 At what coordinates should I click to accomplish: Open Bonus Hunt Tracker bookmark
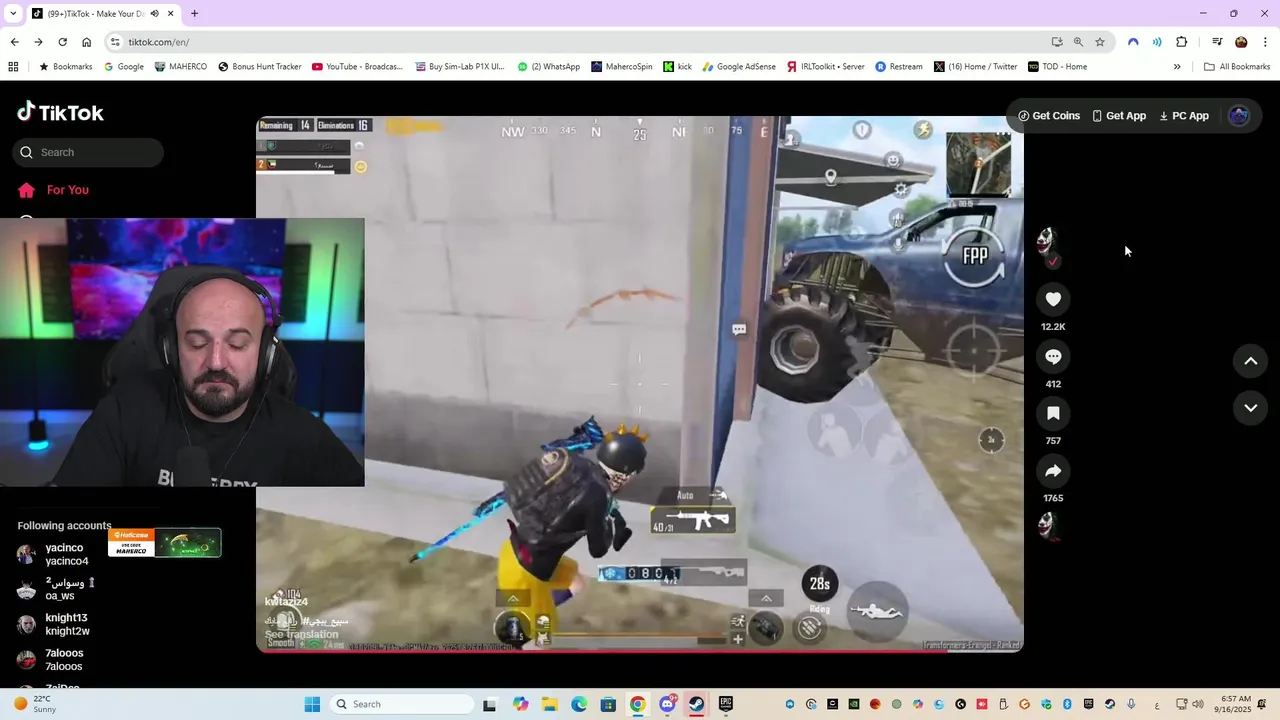pyautogui.click(x=259, y=67)
